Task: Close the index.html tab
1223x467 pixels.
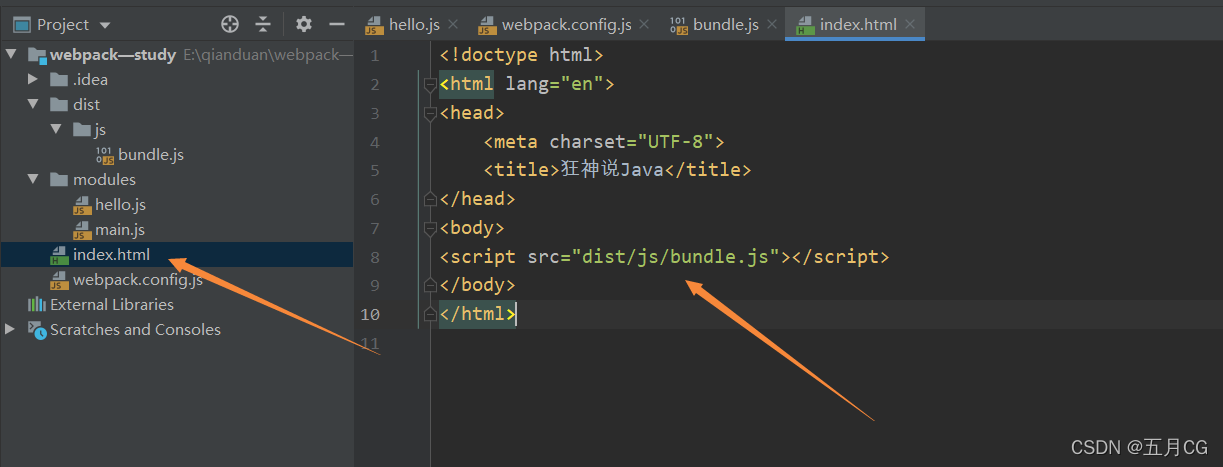Action: (x=909, y=24)
